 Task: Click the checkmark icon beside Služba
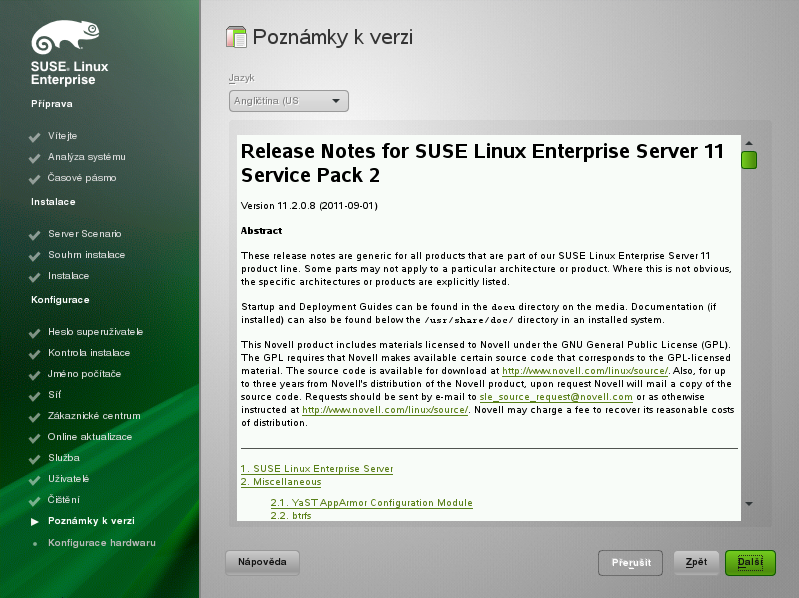[x=35, y=459]
